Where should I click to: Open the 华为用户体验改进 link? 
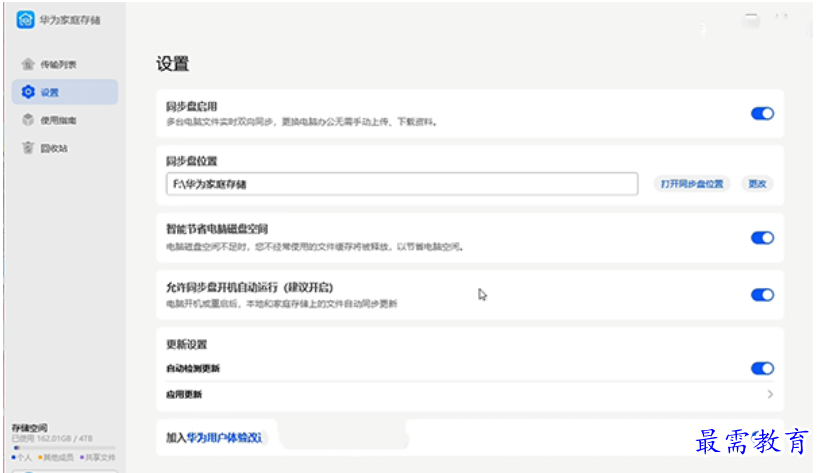tap(224, 438)
